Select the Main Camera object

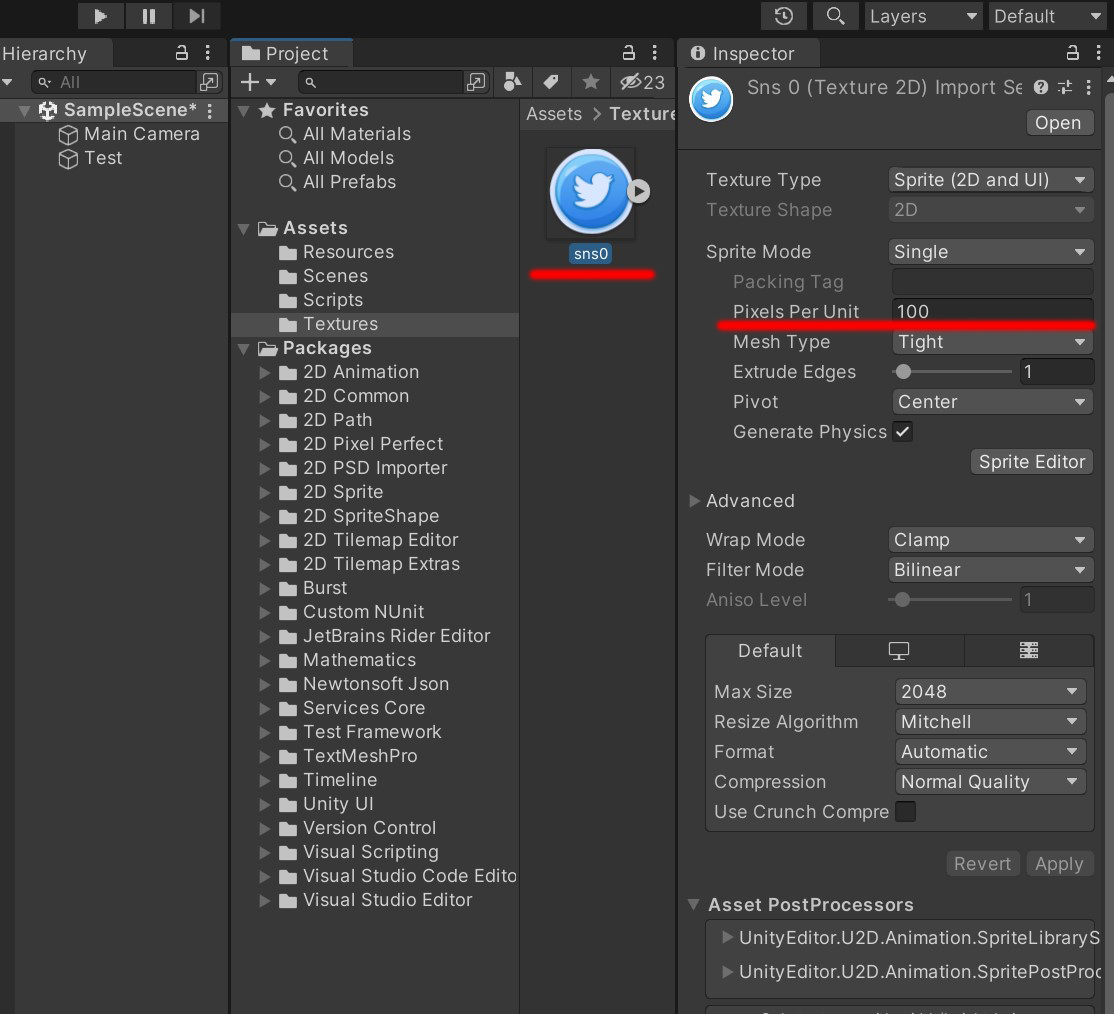coord(129,134)
